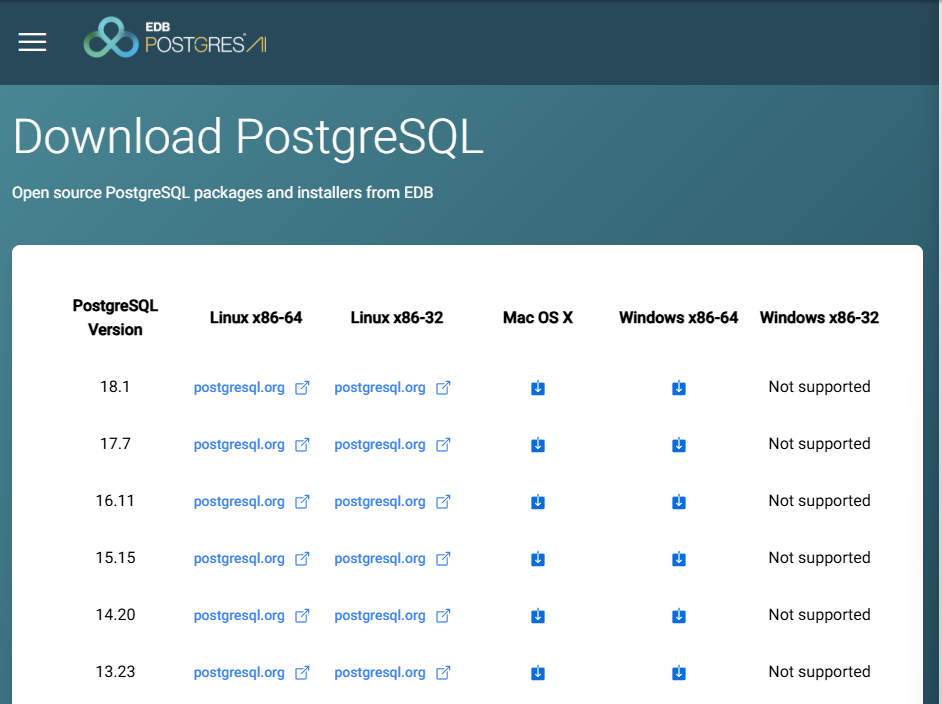The width and height of the screenshot is (942, 704).
Task: Open postgresql.org link for 17.7 Linux x86-64
Action: [251, 445]
